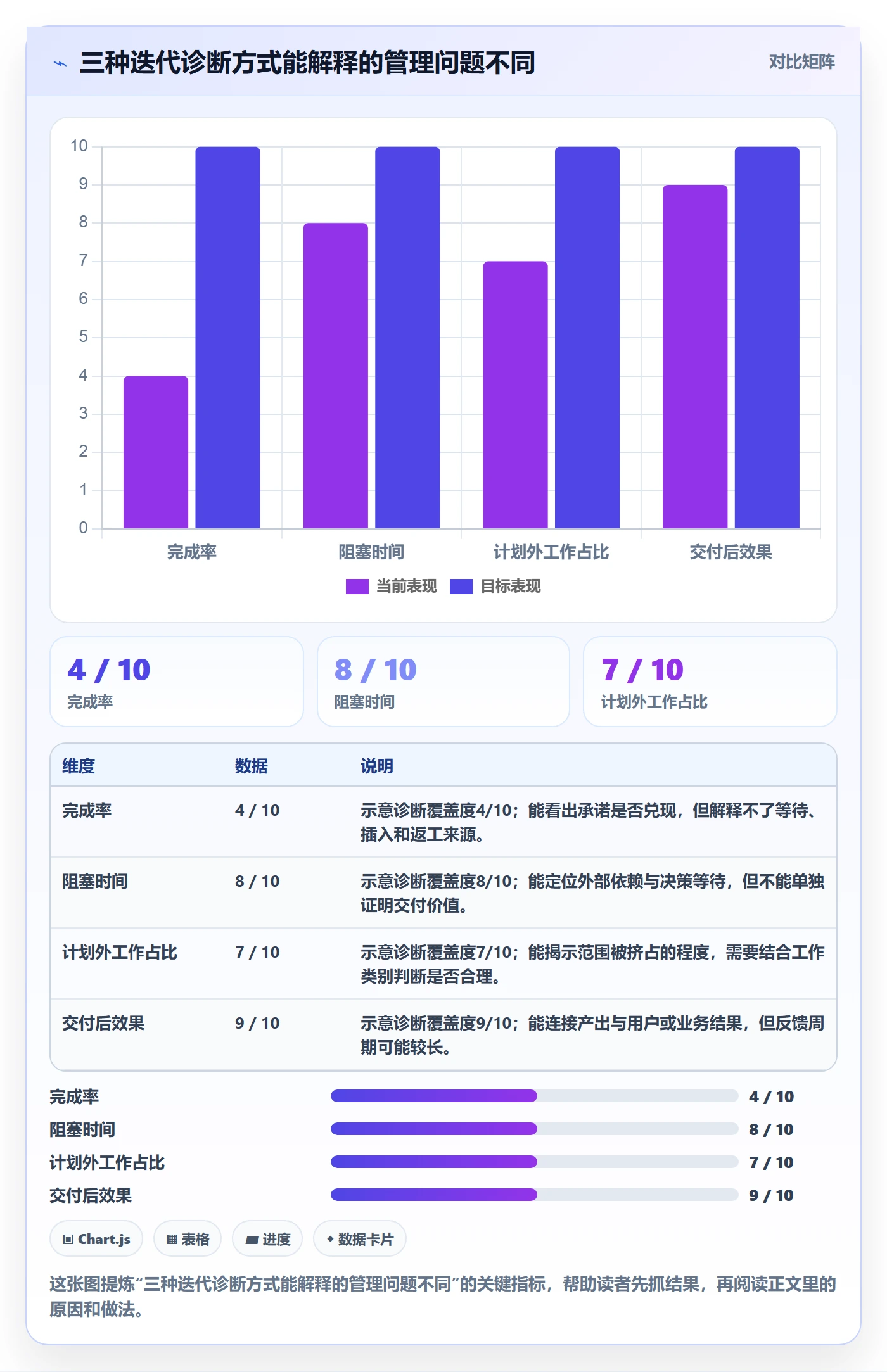Click the 阻塞时间 progress bar

535,1129
